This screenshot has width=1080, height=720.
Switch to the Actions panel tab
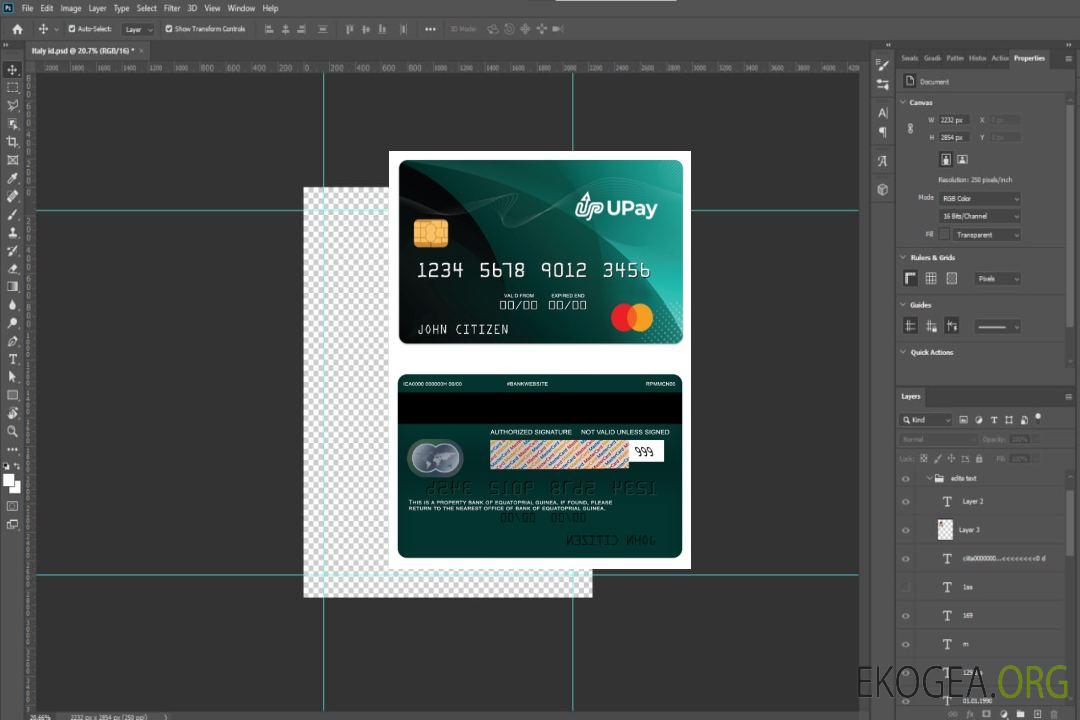(1000, 58)
